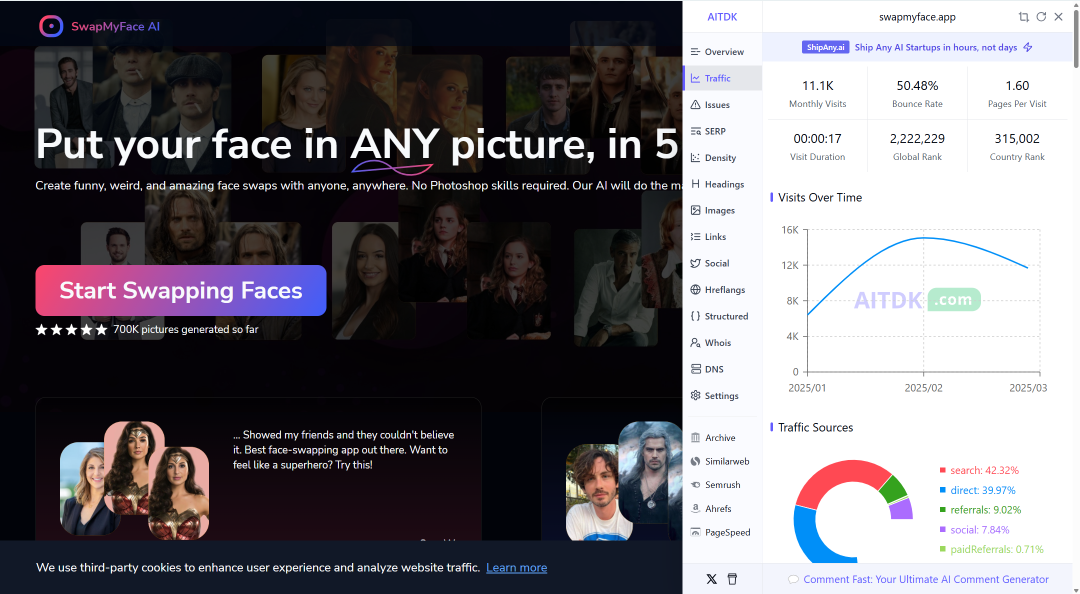Click the Settings gear icon
This screenshot has width=1080, height=594.
(696, 396)
